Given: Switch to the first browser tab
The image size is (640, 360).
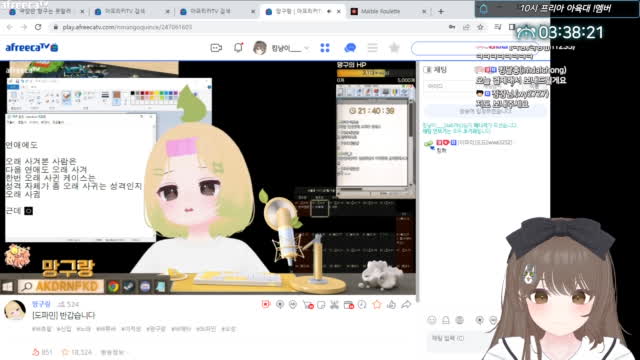Looking at the screenshot, I should point(47,11).
